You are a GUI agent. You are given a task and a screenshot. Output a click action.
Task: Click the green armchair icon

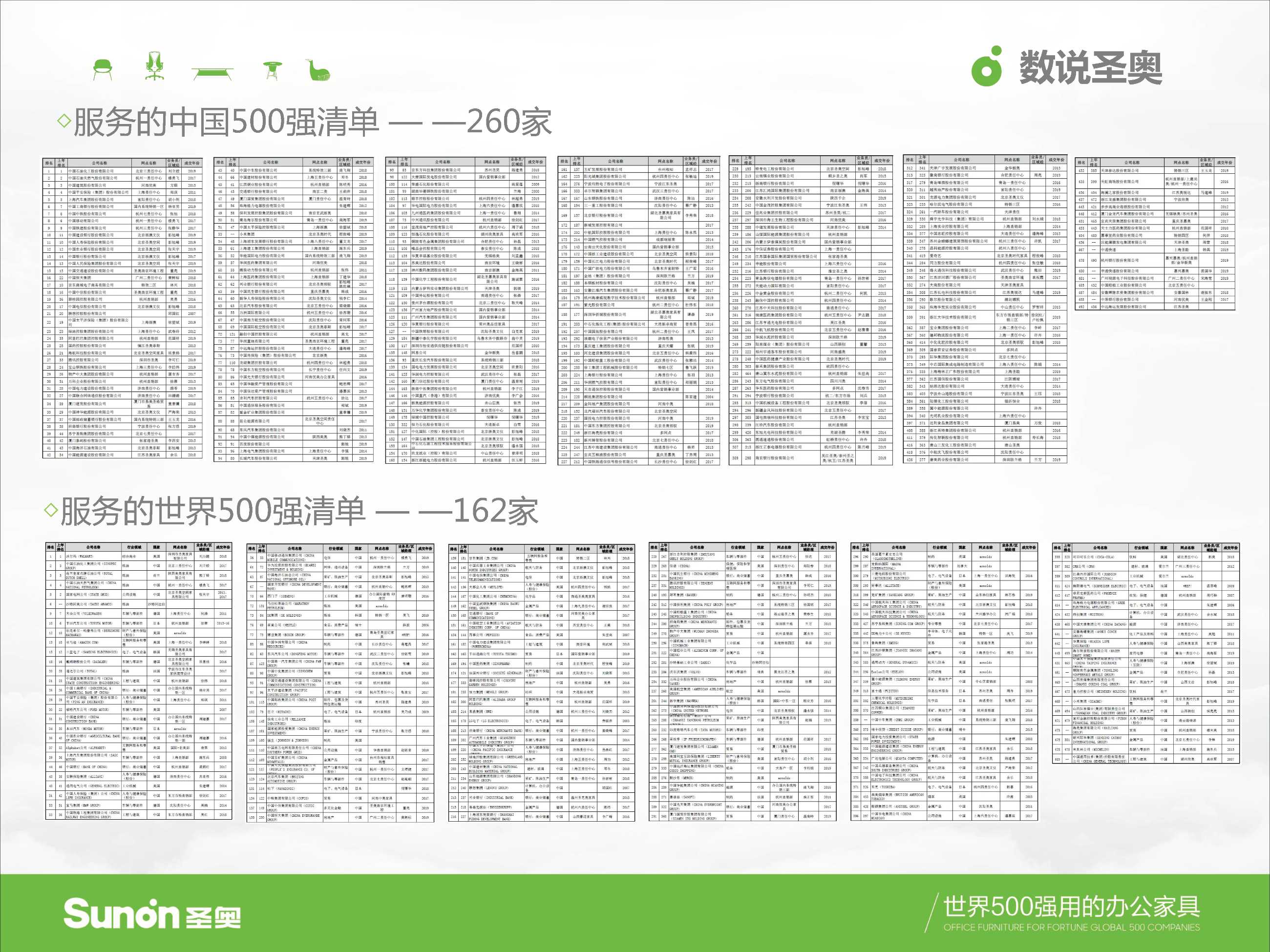[x=102, y=69]
